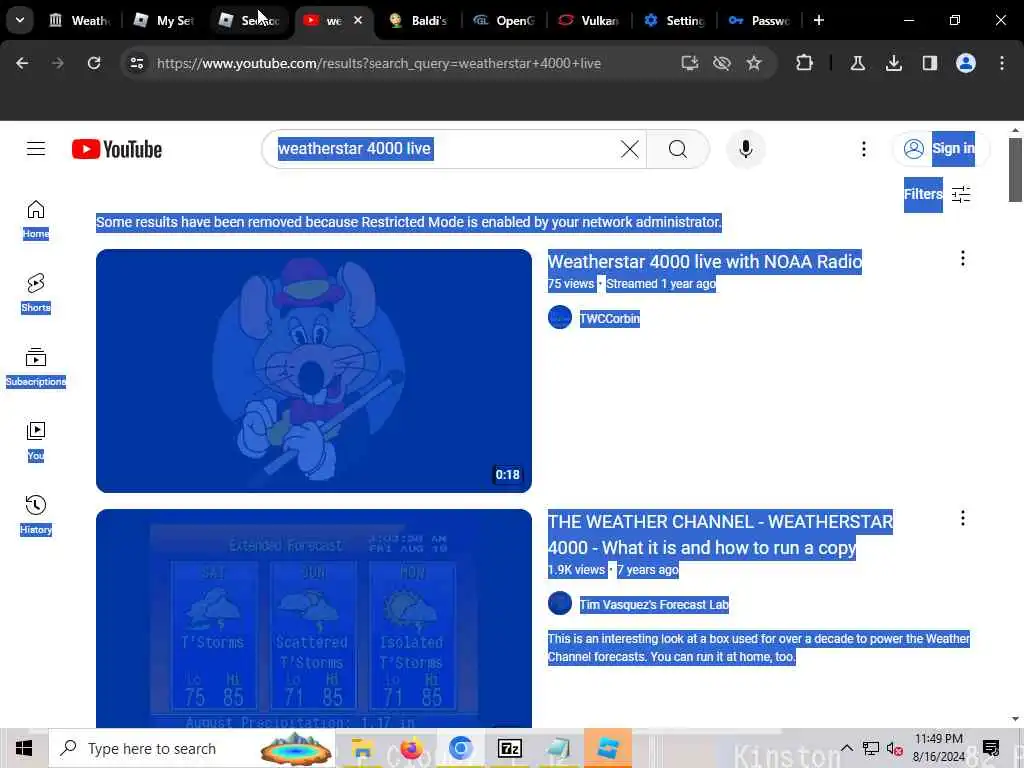1024x768 pixels.
Task: Toggle the browser side panel
Action: [x=929, y=63]
